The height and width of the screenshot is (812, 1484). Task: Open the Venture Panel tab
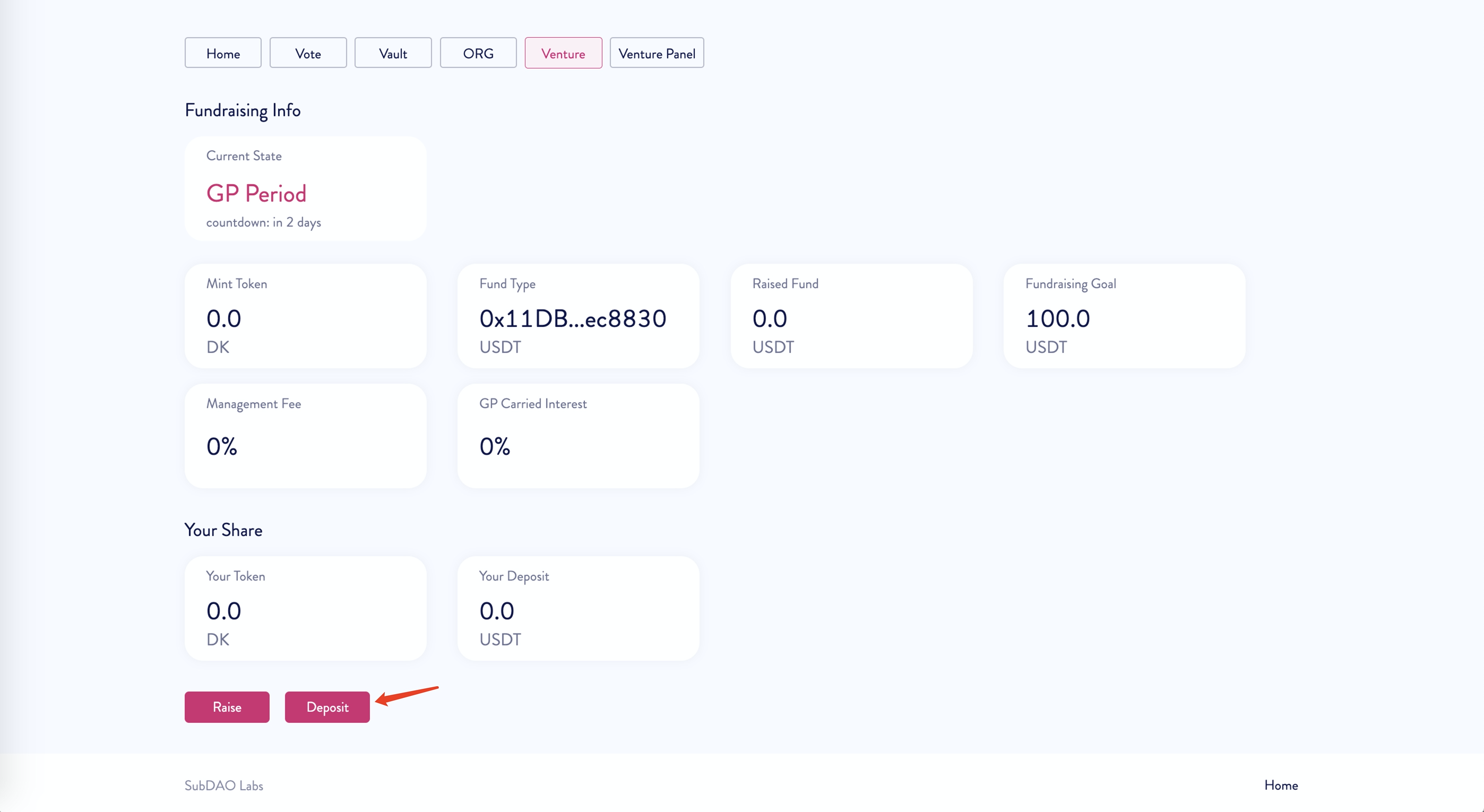tap(656, 53)
